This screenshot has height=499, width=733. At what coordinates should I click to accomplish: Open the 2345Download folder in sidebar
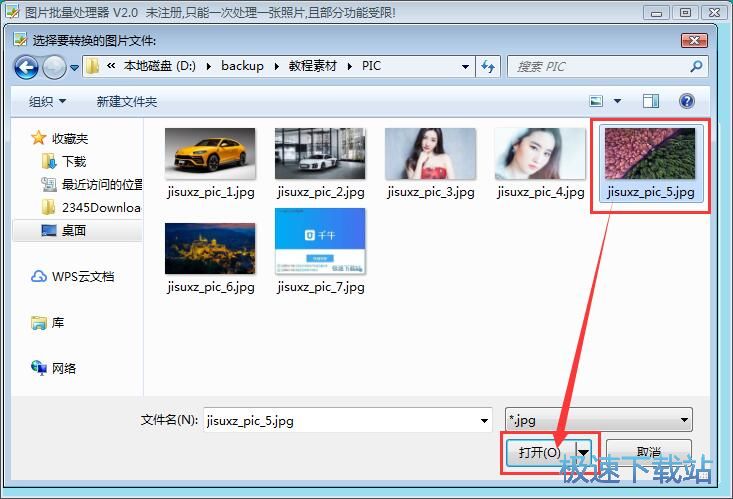point(91,207)
